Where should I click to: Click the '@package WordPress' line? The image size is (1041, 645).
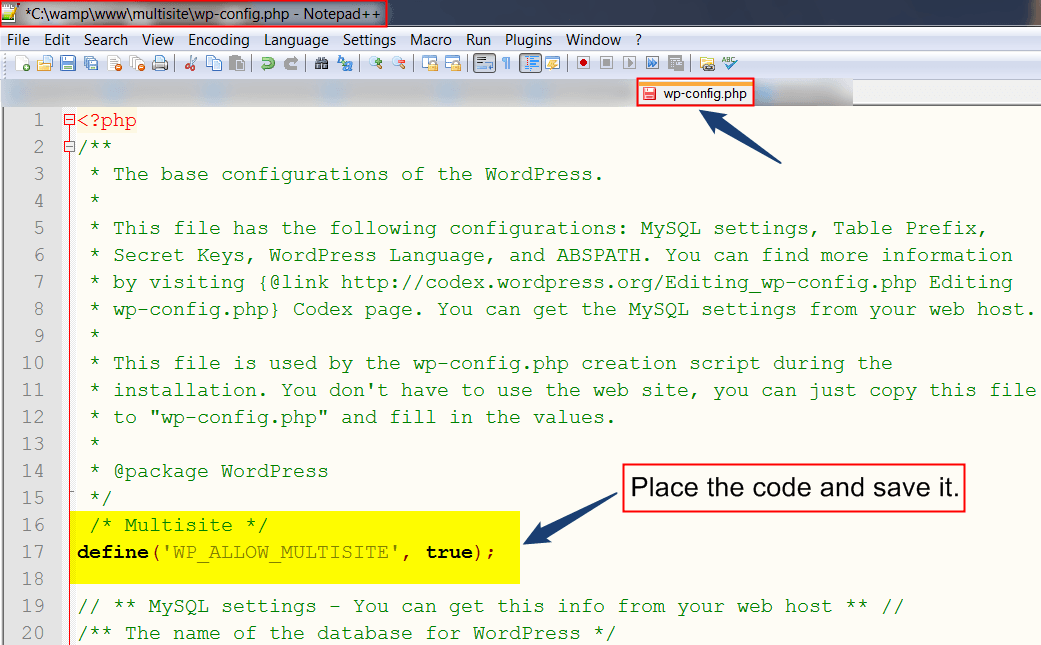pos(221,472)
